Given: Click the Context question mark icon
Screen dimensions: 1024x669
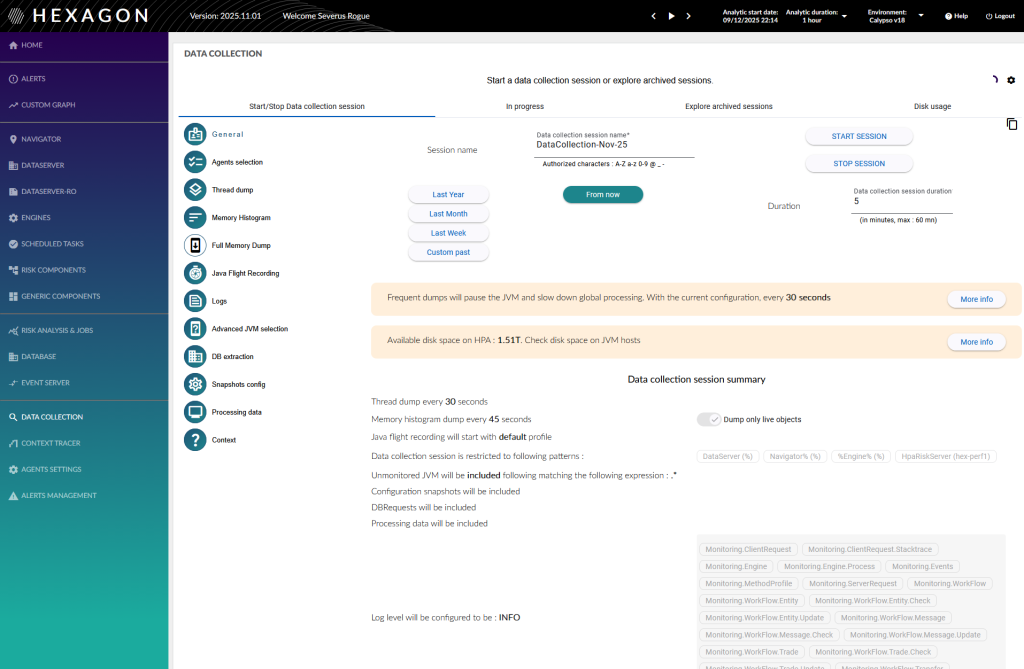Looking at the screenshot, I should [x=195, y=440].
